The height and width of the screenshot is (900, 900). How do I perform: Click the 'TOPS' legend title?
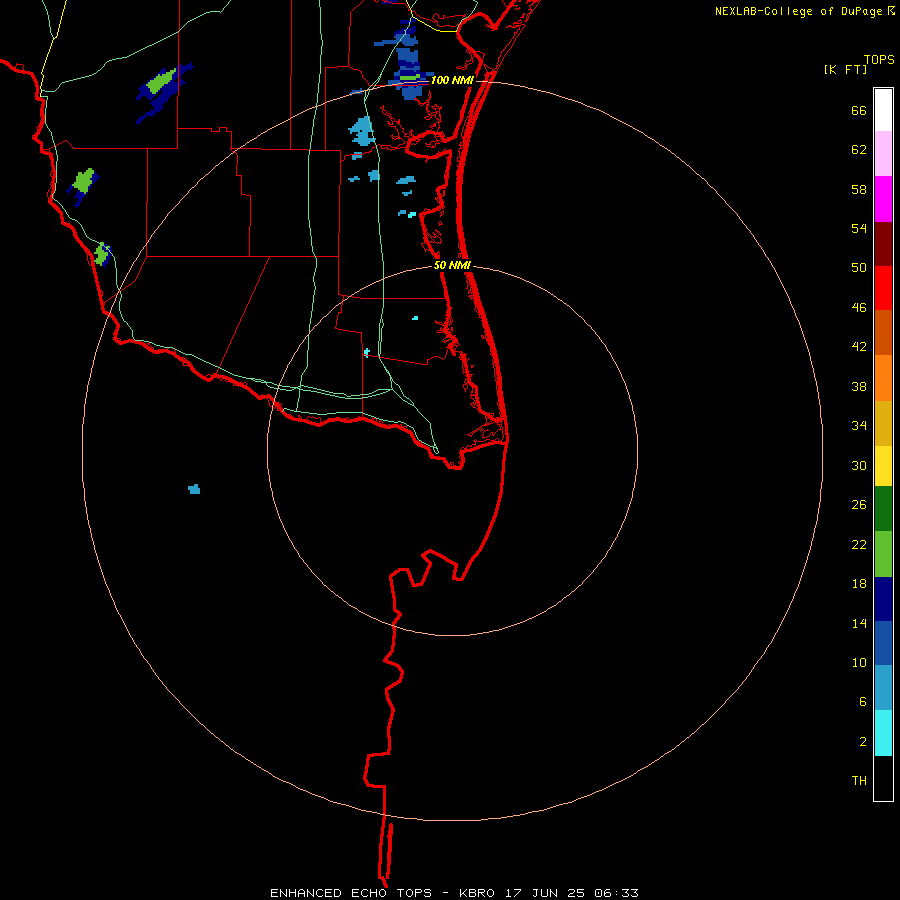[879, 59]
